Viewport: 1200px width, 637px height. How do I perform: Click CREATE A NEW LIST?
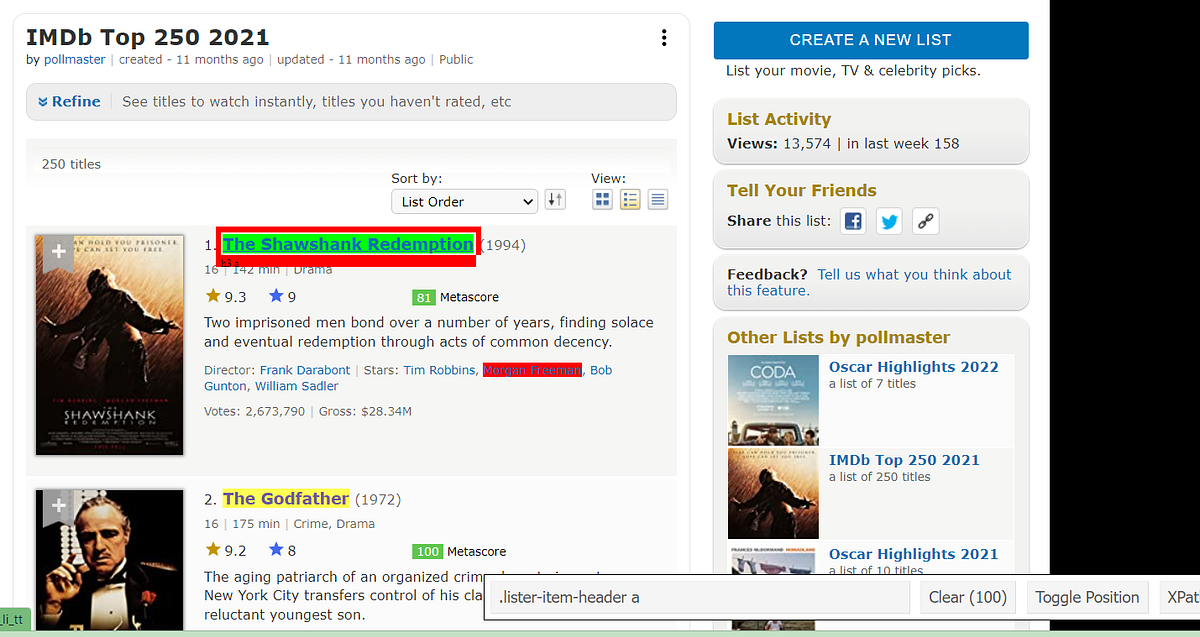coord(870,40)
